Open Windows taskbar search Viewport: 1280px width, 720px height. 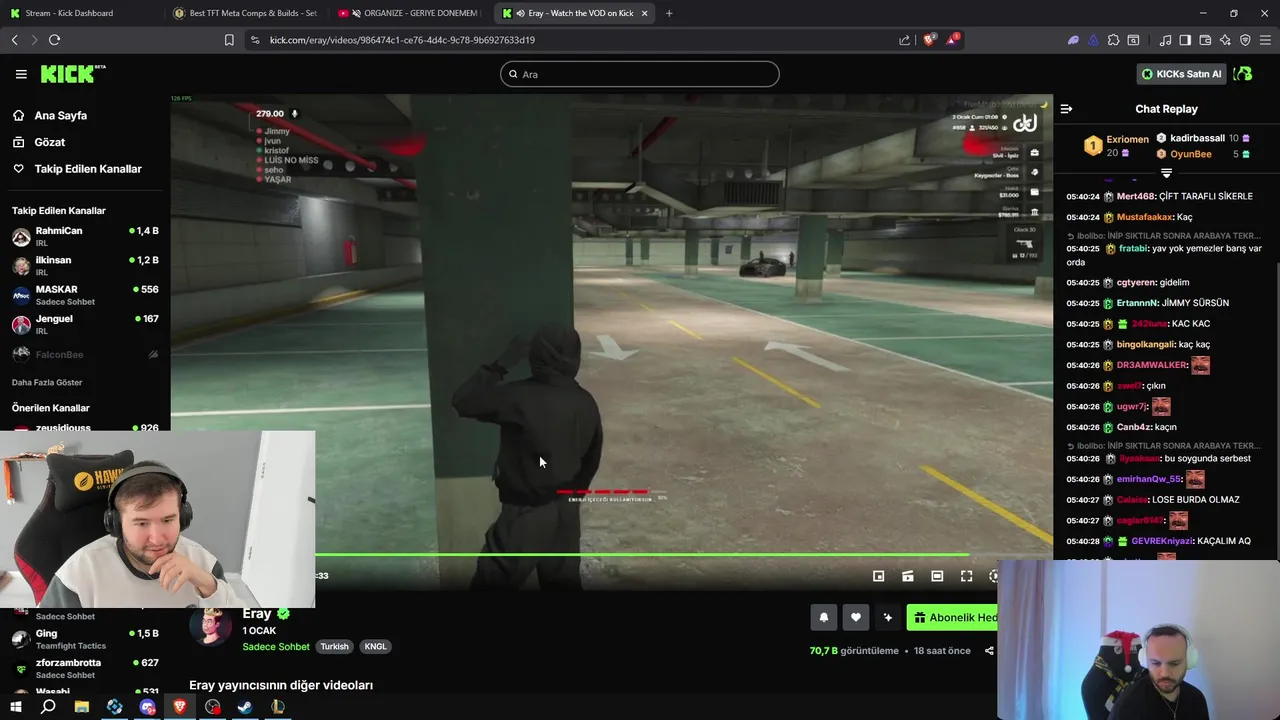tap(48, 707)
